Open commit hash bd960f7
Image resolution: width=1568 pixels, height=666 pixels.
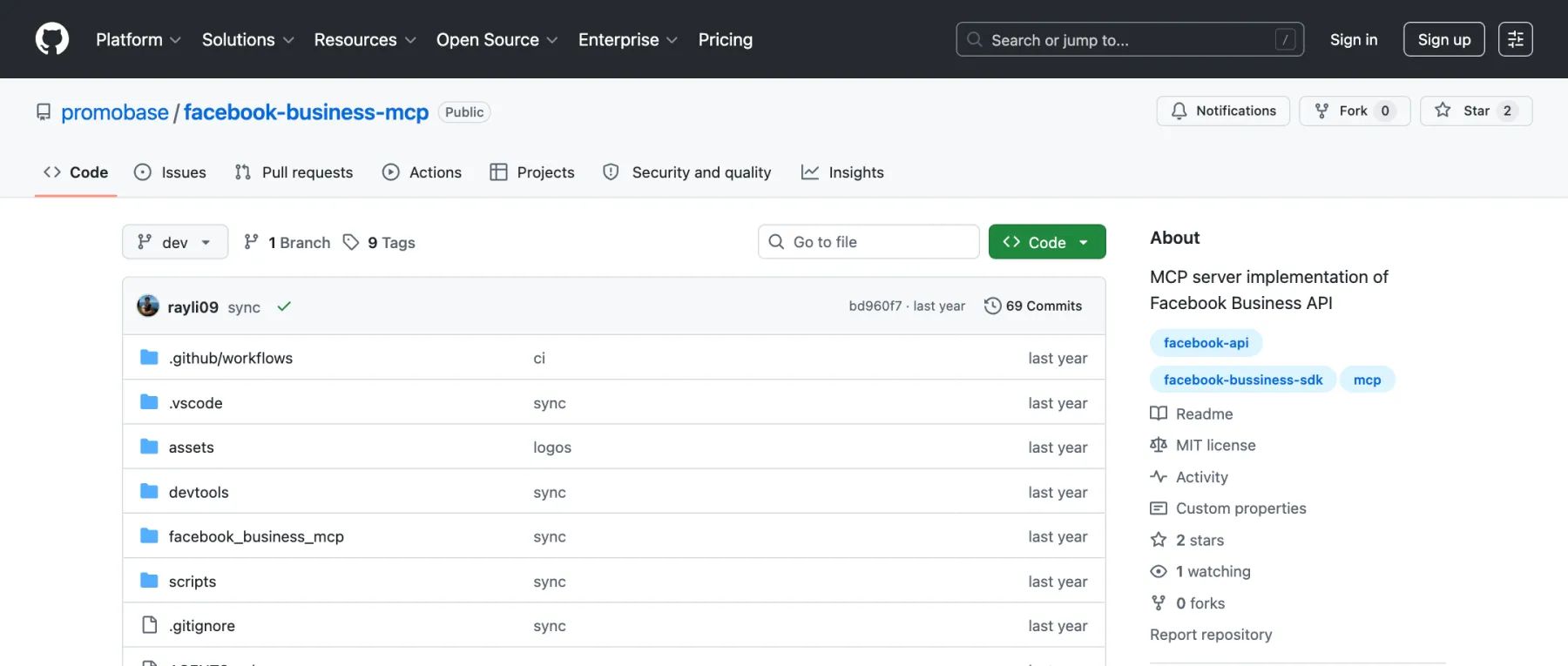875,306
